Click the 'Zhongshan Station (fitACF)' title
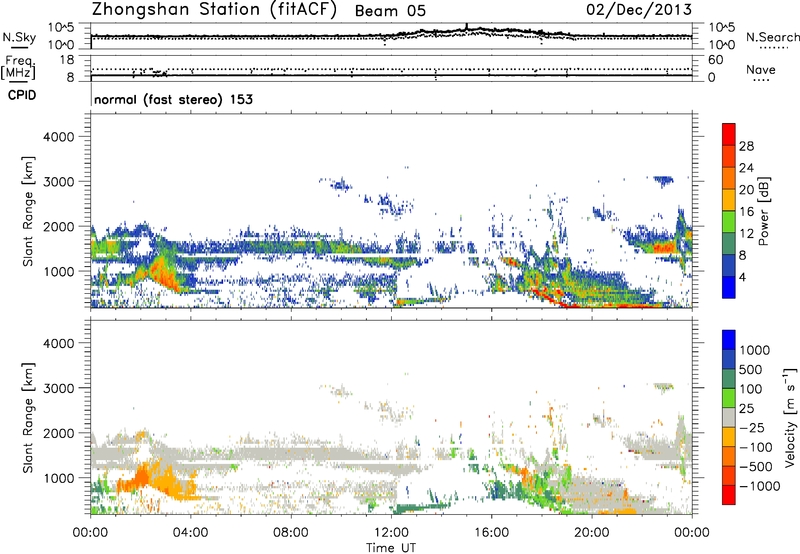800x554 pixels. 214,10
